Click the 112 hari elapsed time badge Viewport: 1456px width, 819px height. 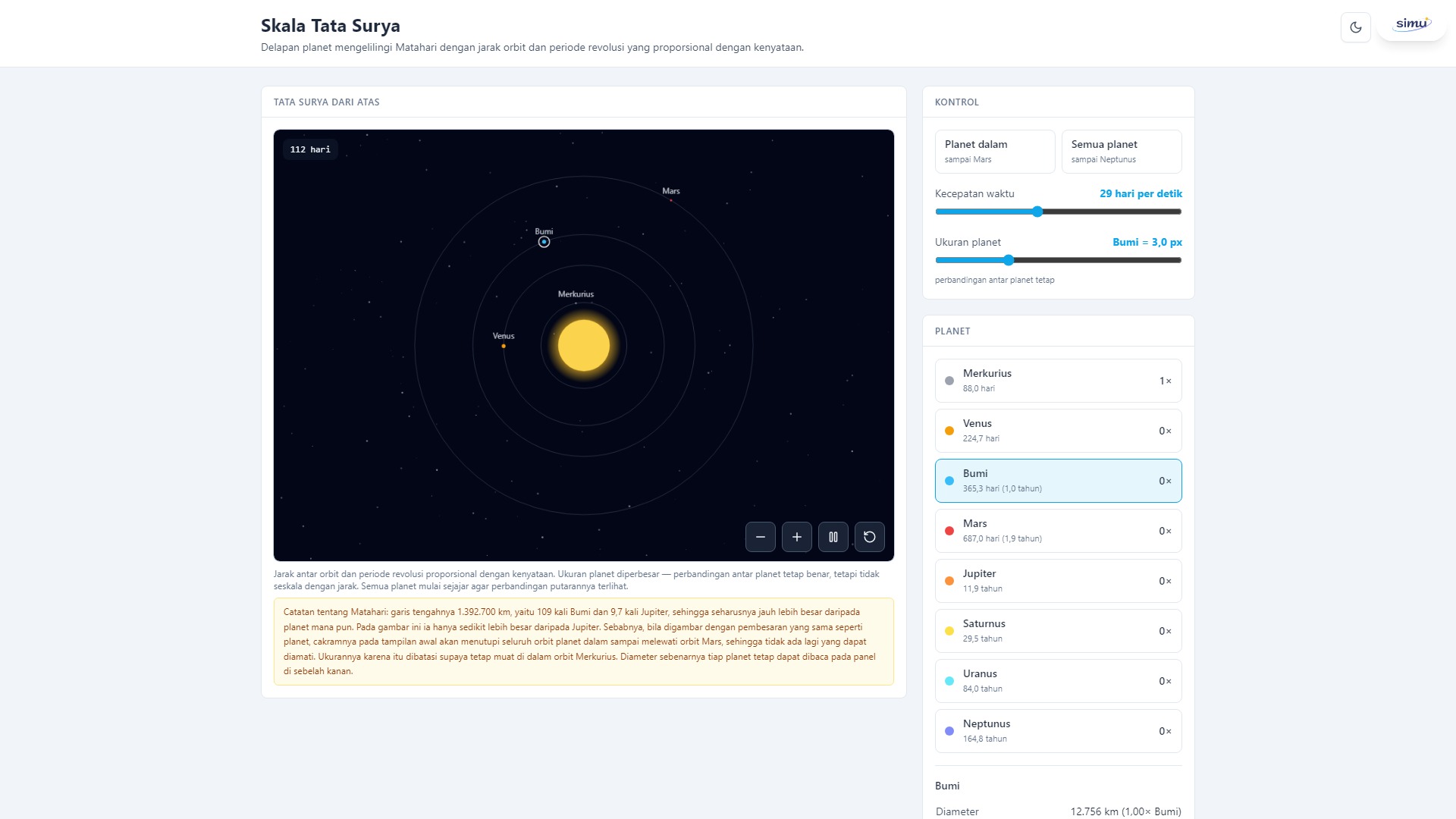tap(310, 149)
